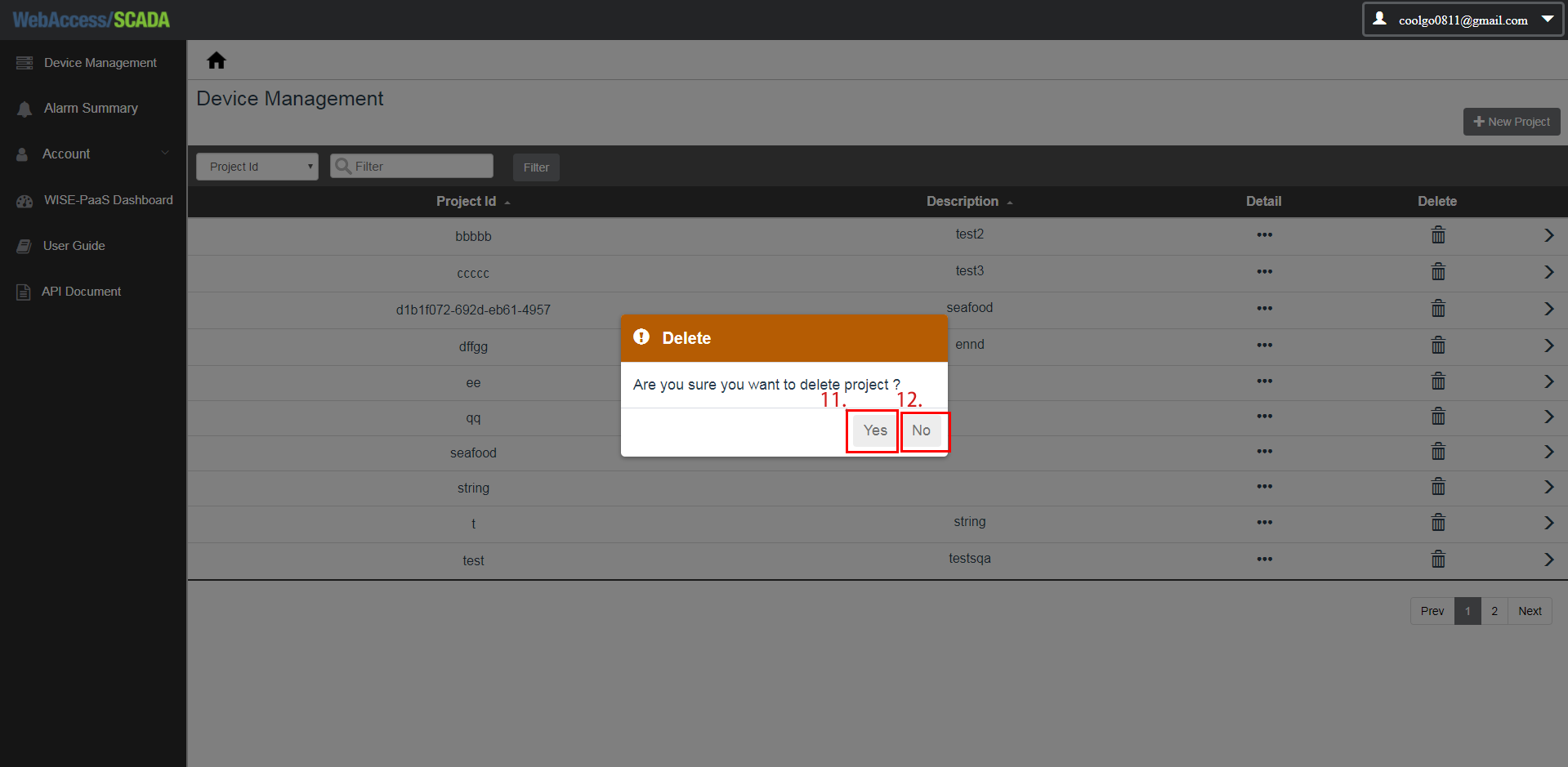Screen dimensions: 1568x767
Task: Open detail dots for test project
Action: [x=1265, y=559]
